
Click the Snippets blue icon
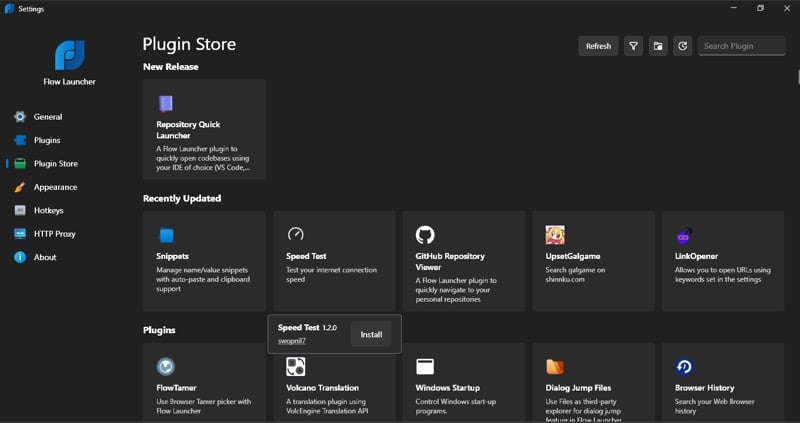166,235
